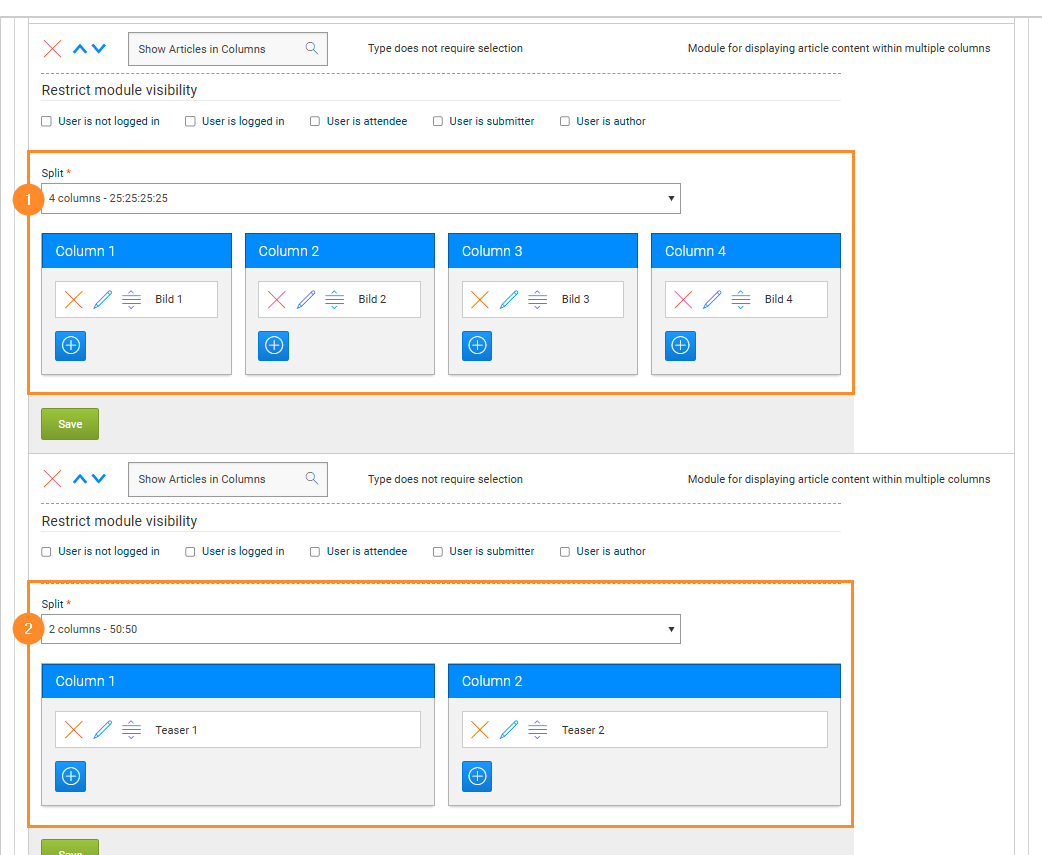Enable 'User is logged in' for second module
Viewport: 1042px width, 855px height.
(190, 551)
